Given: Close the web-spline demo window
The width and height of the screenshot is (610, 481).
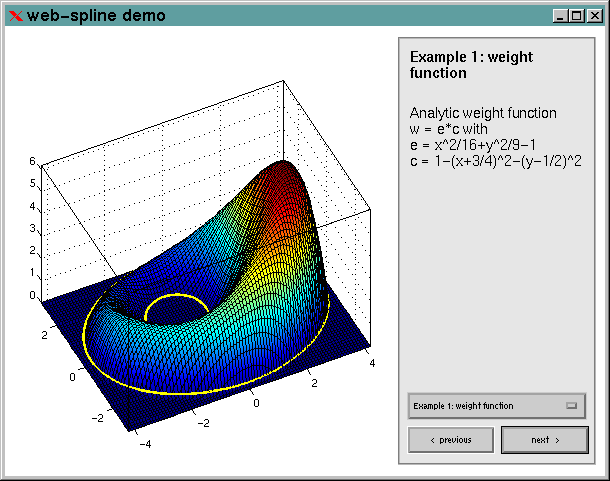Looking at the screenshot, I should pos(592,16).
